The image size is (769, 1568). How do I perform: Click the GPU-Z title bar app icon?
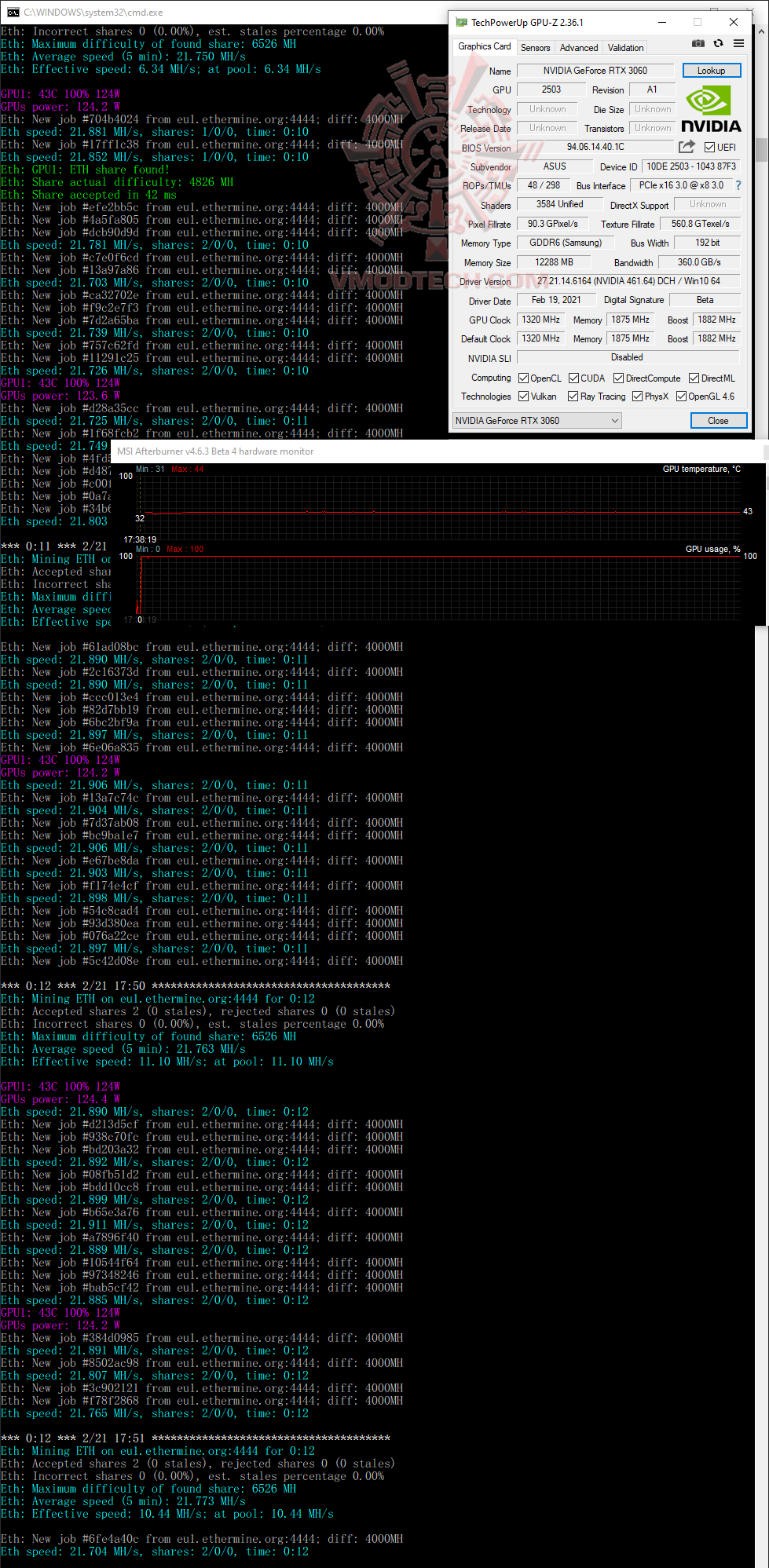(461, 22)
